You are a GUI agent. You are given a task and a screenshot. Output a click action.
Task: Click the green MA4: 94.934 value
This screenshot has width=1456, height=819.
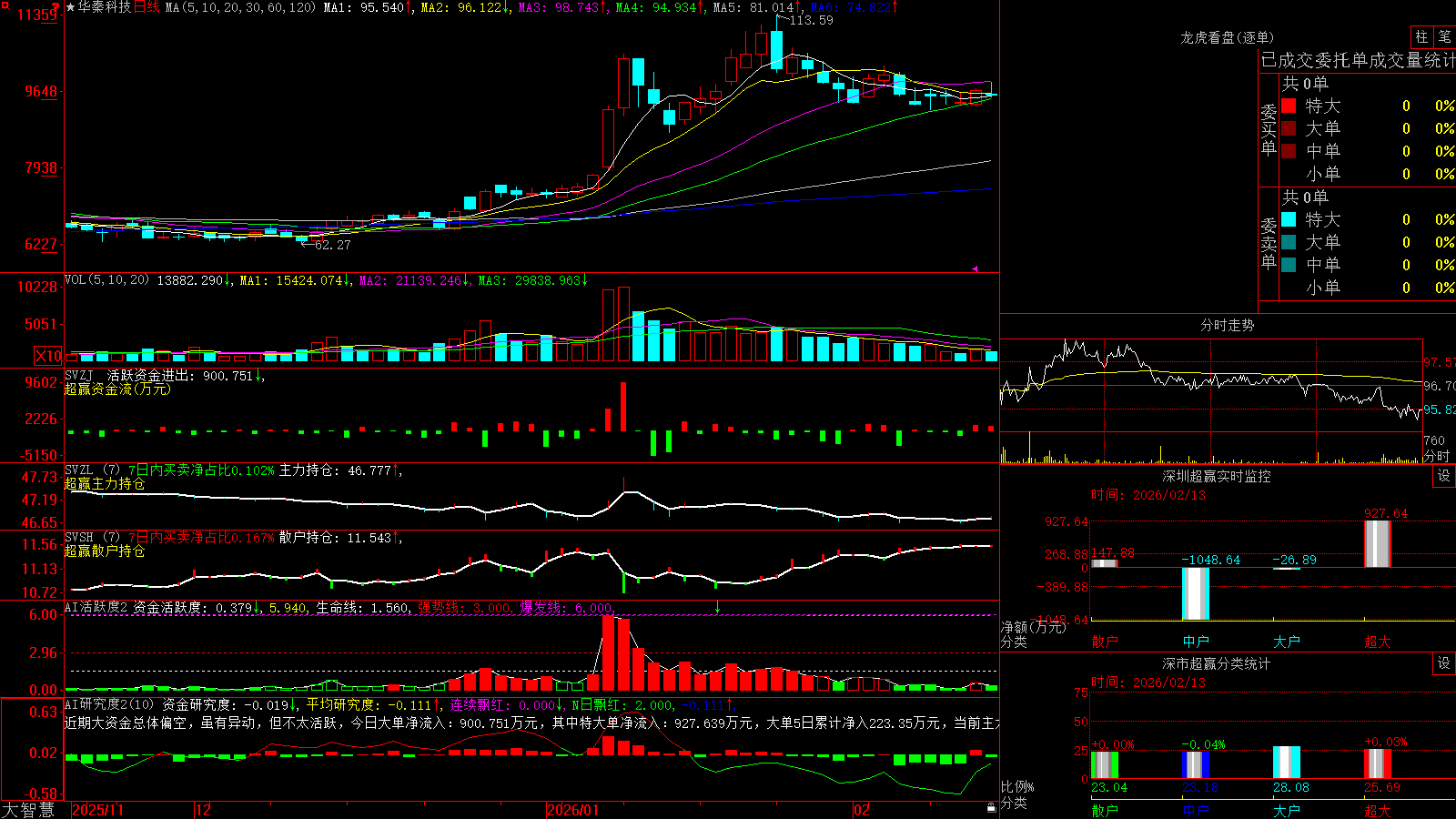click(x=661, y=7)
